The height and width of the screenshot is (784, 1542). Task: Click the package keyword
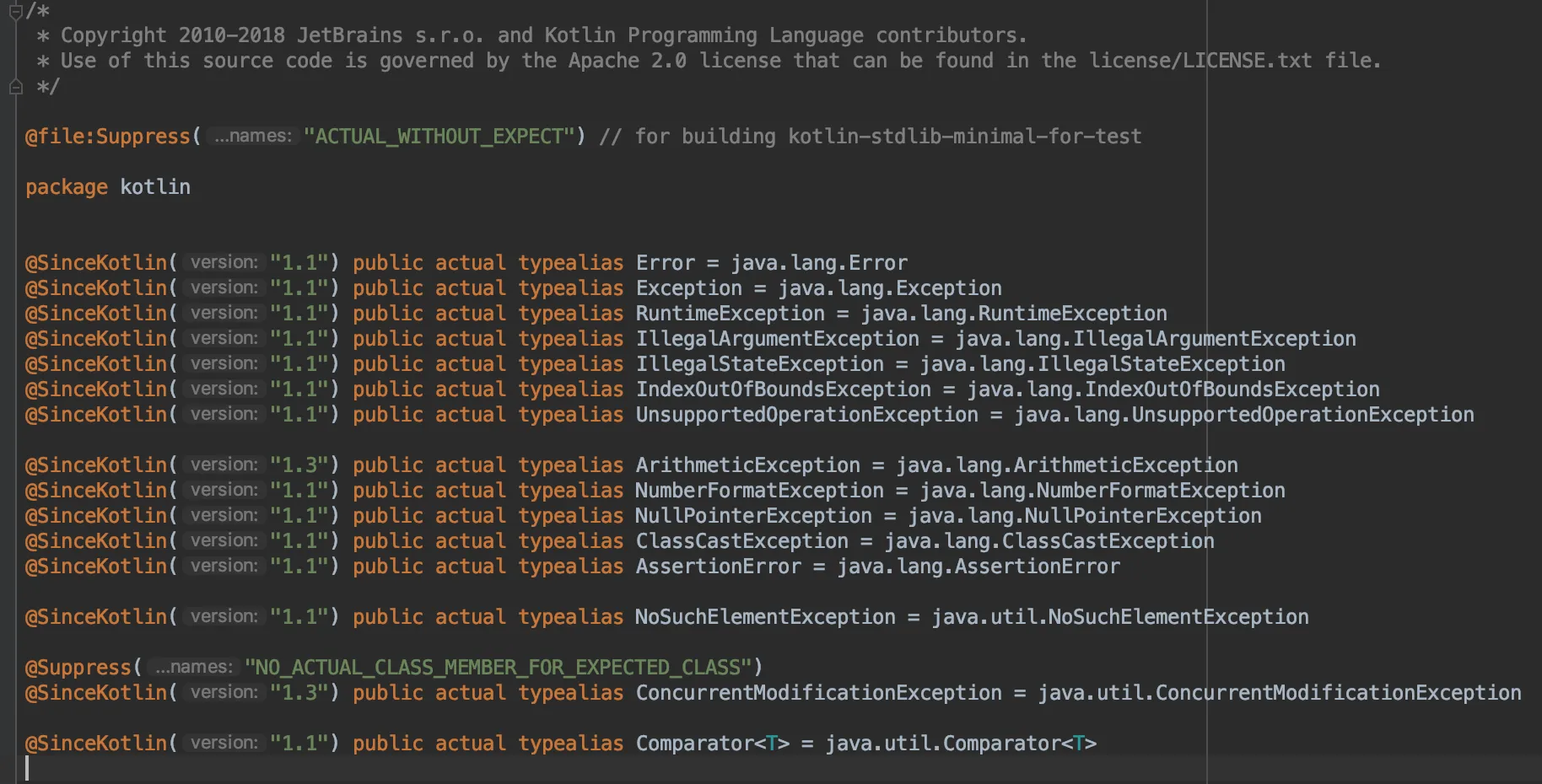click(x=67, y=187)
